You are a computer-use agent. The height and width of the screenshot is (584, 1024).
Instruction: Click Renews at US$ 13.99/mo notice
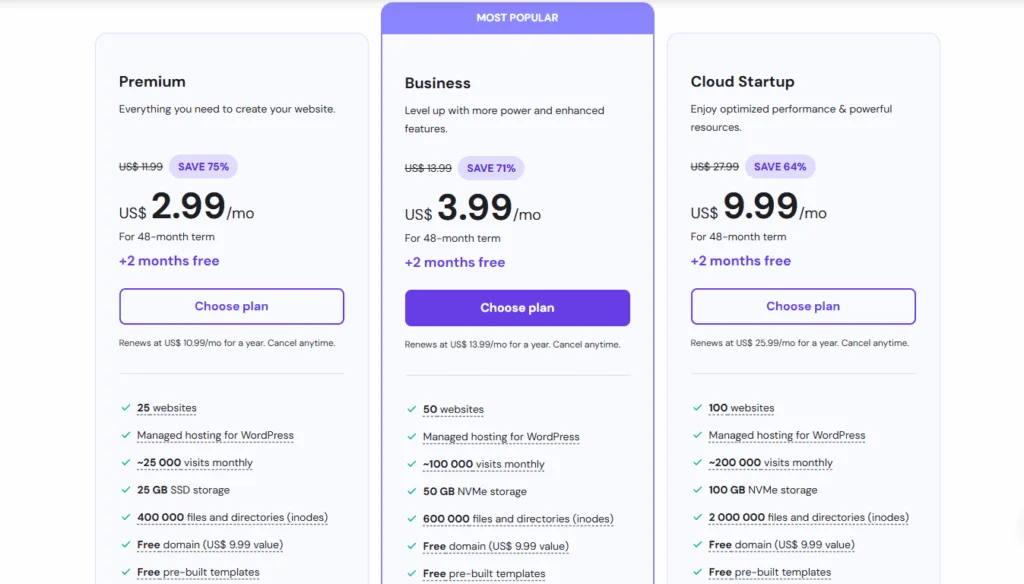point(513,344)
